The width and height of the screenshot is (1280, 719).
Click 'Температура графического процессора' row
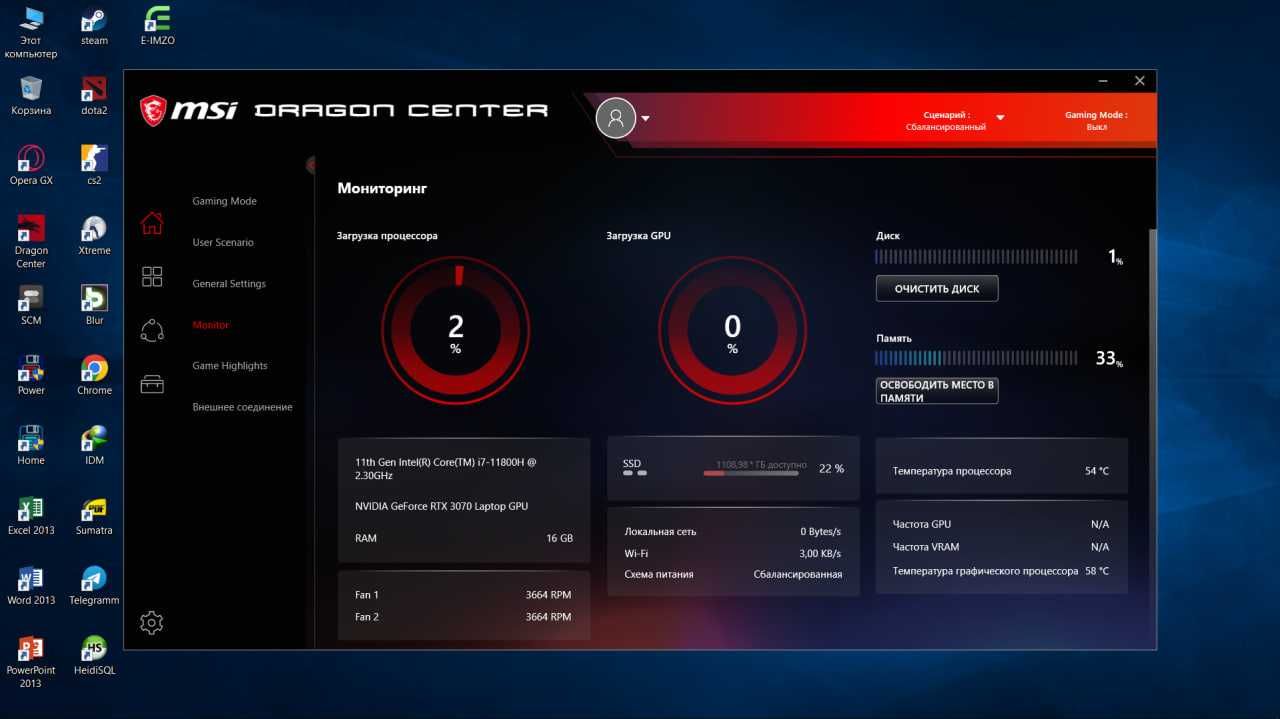coord(1001,572)
